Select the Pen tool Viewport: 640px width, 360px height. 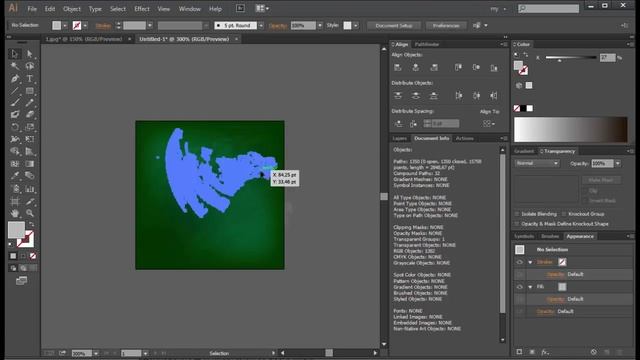point(15,78)
